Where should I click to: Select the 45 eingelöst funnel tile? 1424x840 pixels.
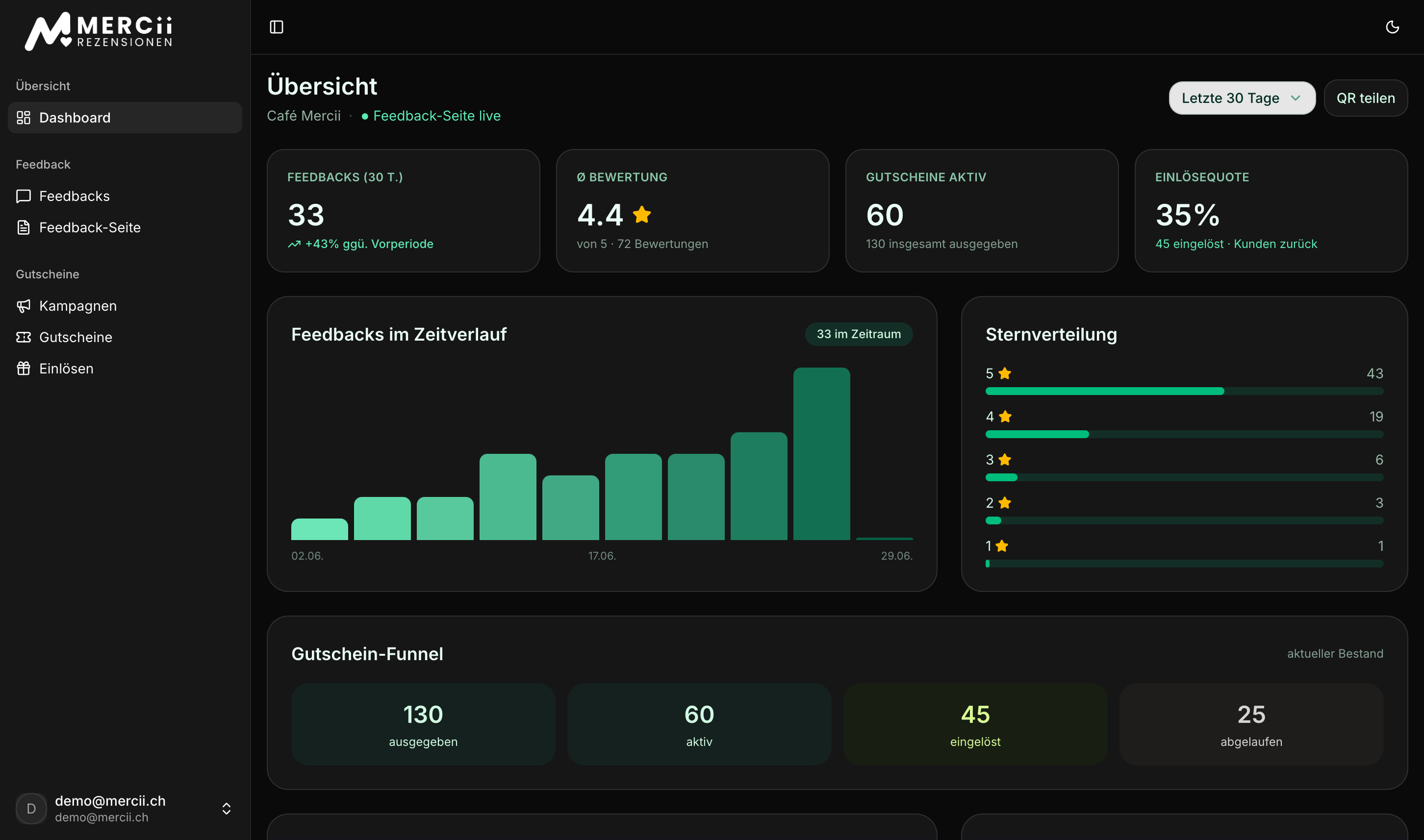click(x=975, y=724)
